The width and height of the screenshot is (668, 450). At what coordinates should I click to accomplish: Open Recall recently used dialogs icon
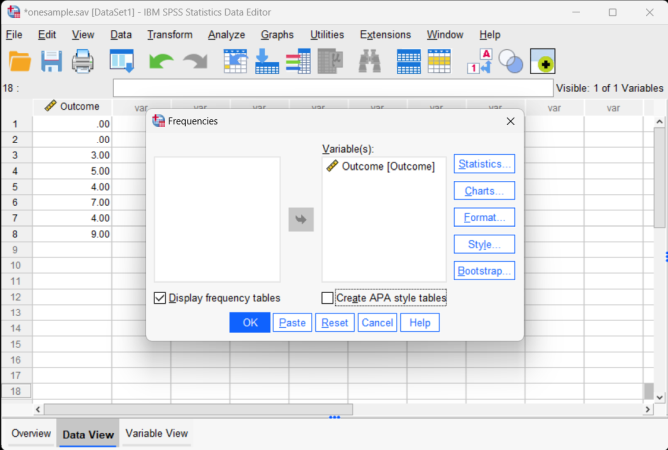pos(122,61)
